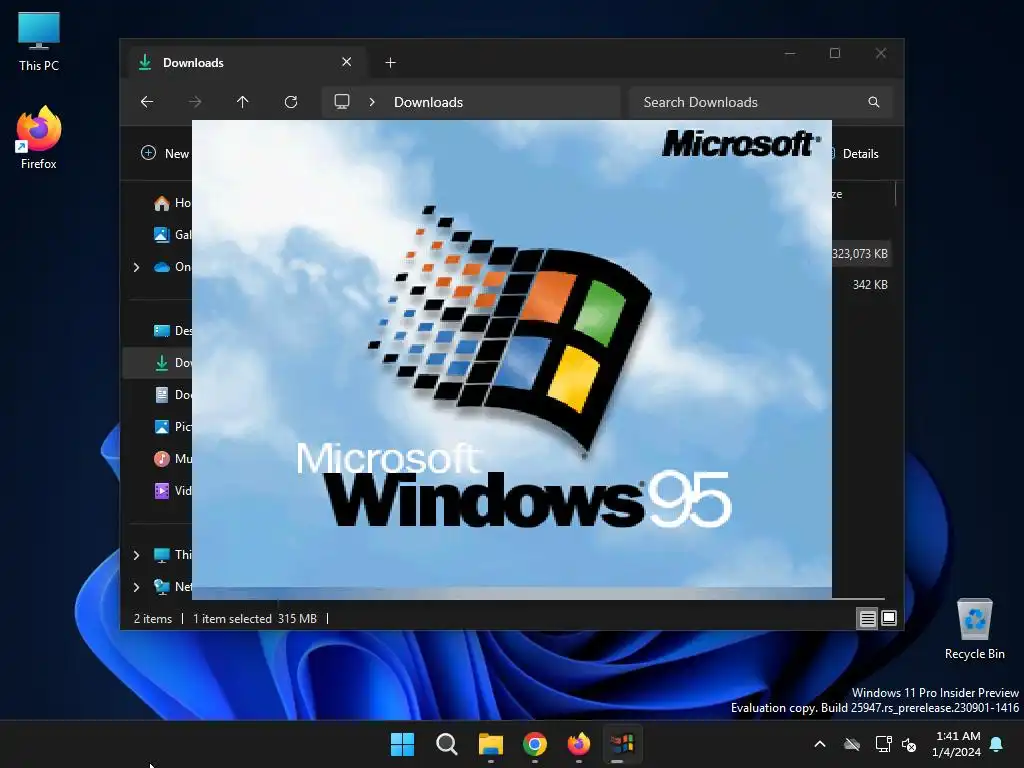
Task: Select the 342 KB file row
Action: point(861,285)
